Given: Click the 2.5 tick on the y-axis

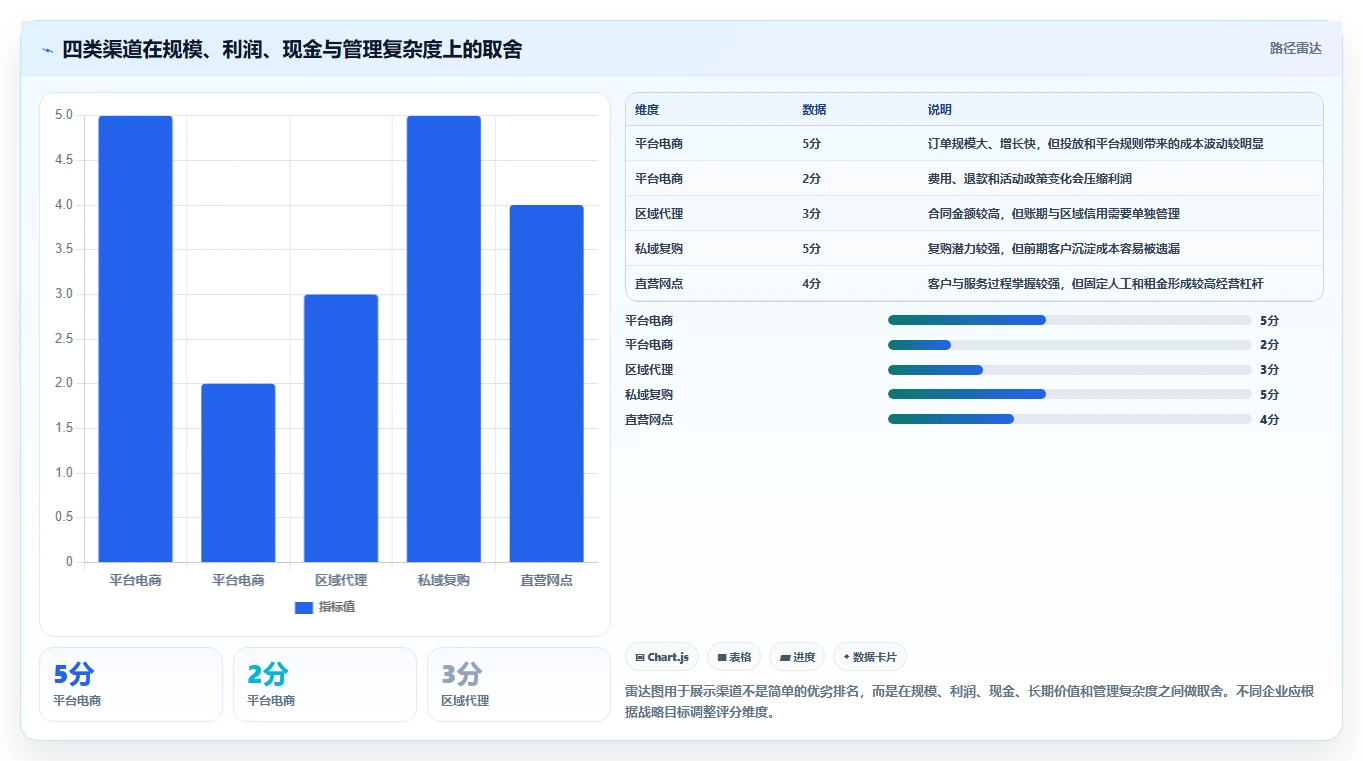Looking at the screenshot, I should point(63,339).
